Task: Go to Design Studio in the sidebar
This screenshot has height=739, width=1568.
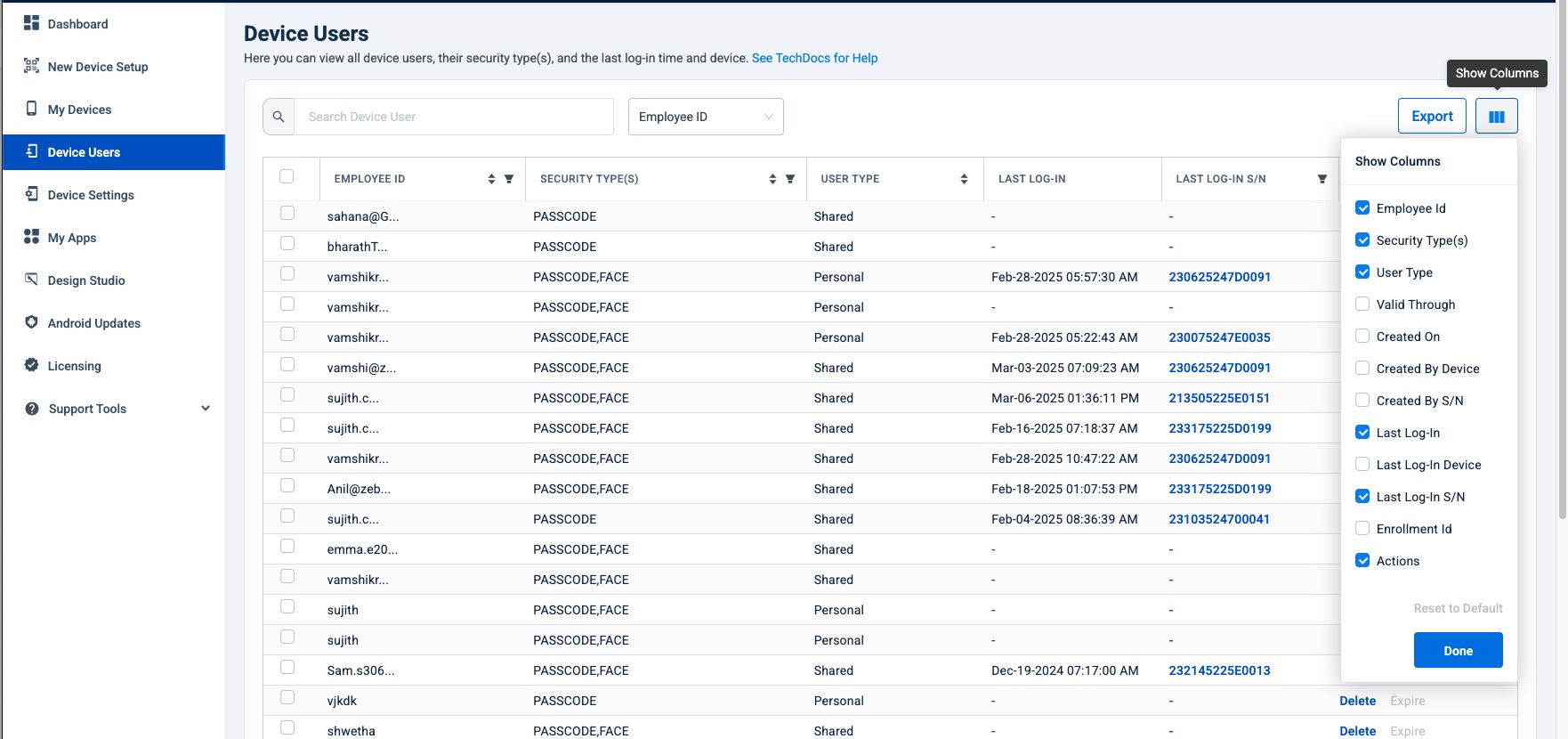Action: pos(86,280)
